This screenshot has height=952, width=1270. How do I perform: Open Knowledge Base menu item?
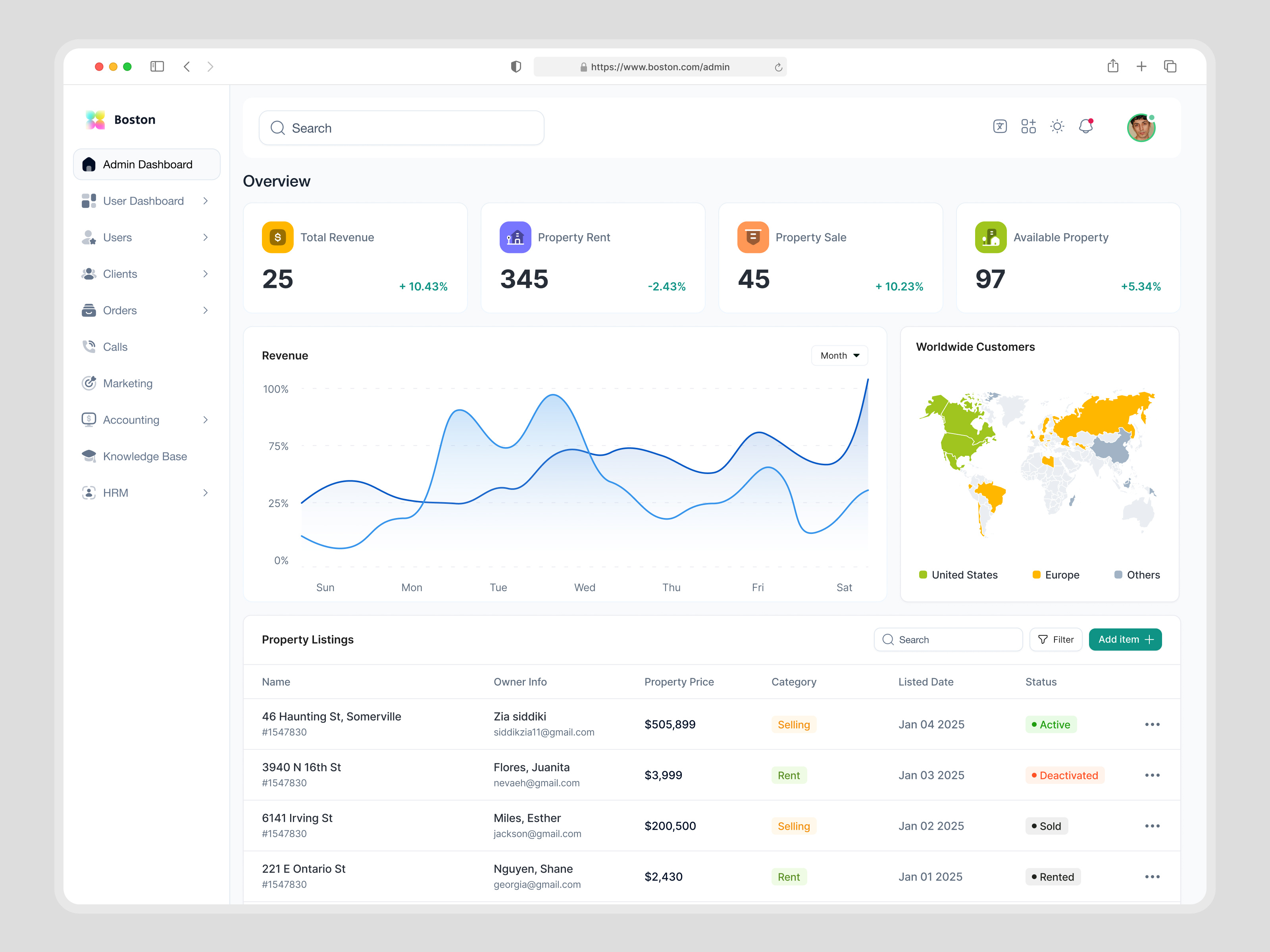[x=147, y=456]
